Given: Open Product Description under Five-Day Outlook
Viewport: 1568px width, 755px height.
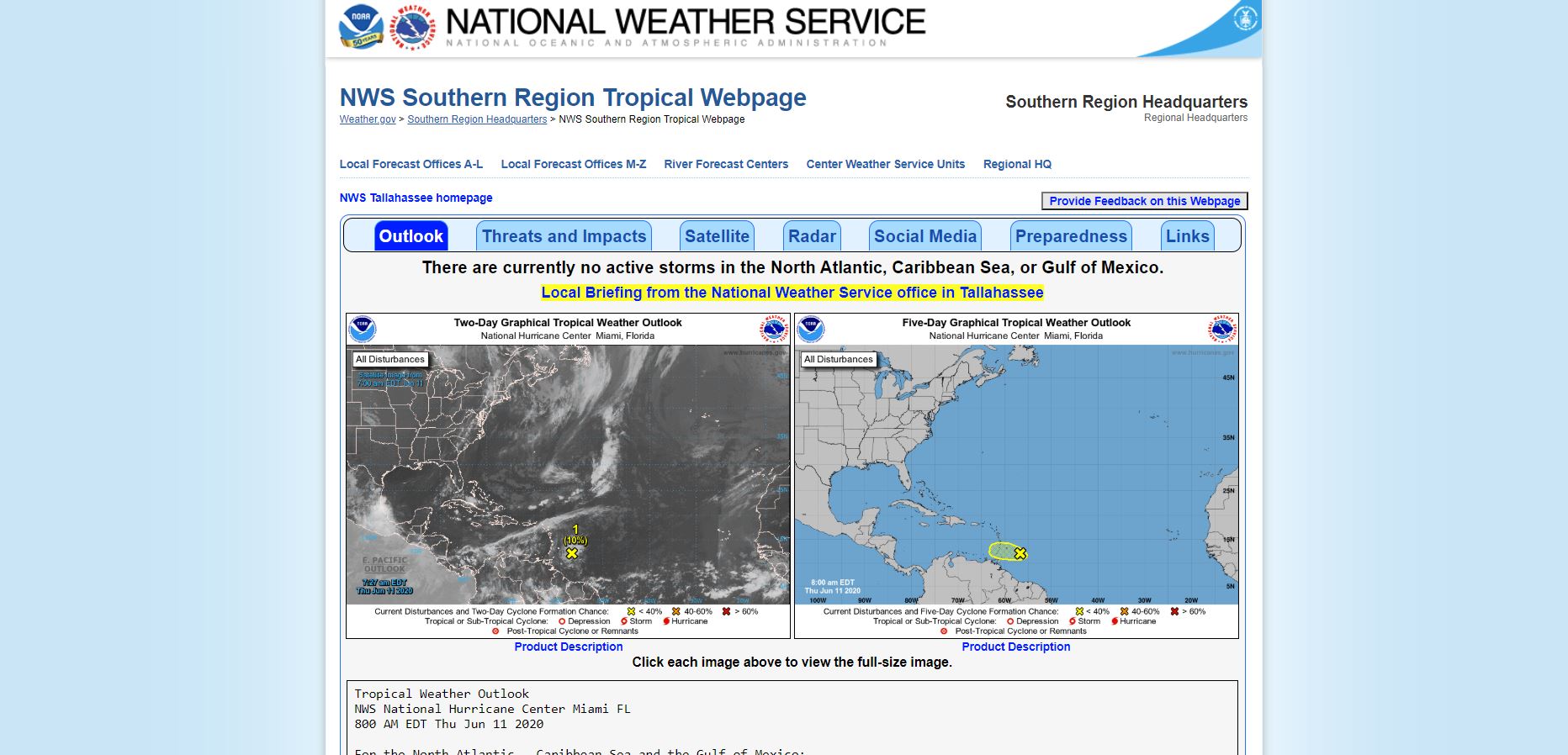Looking at the screenshot, I should click(x=1016, y=647).
